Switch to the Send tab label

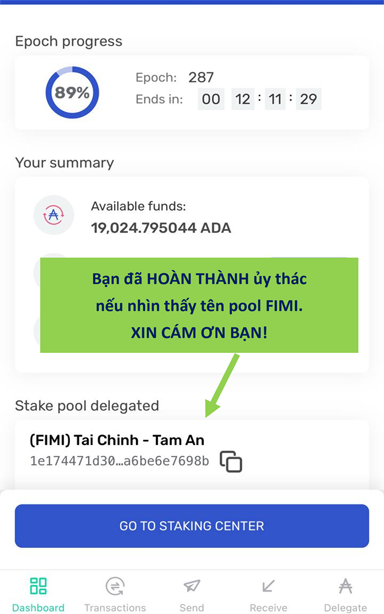(x=192, y=607)
